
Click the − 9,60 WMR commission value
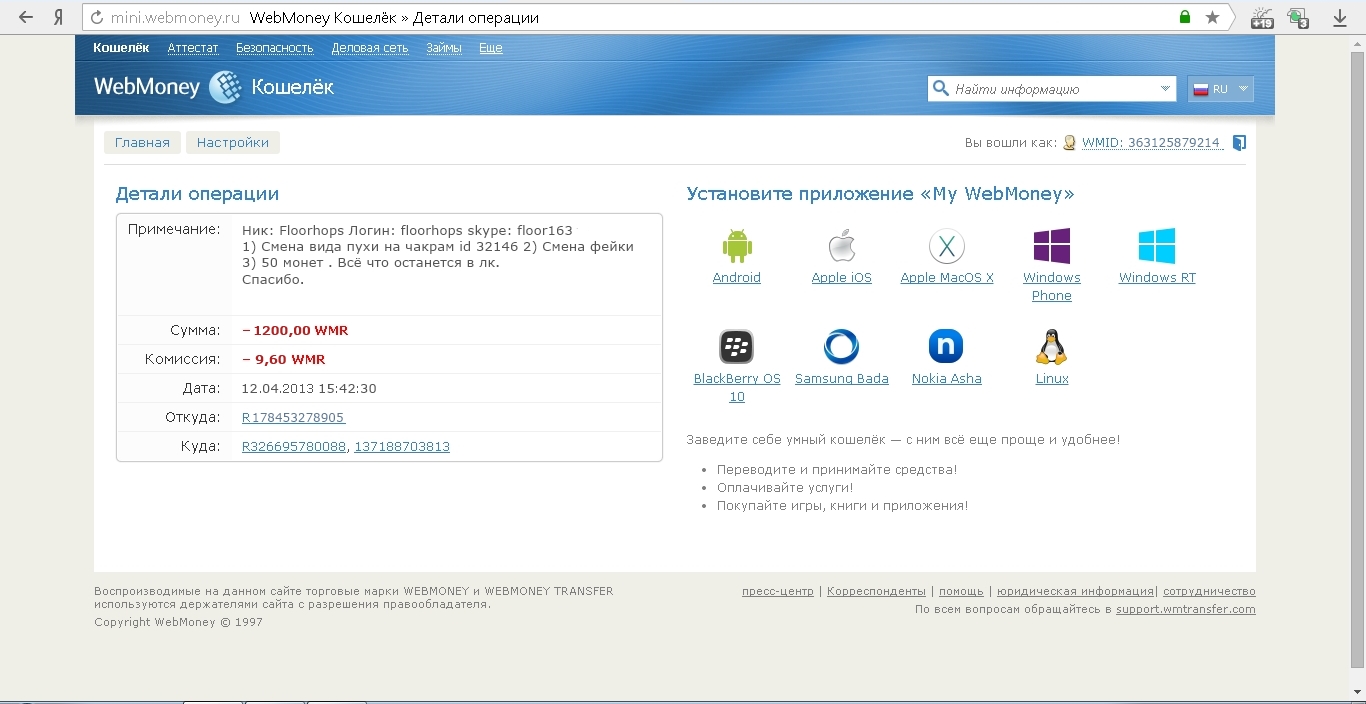coord(284,359)
